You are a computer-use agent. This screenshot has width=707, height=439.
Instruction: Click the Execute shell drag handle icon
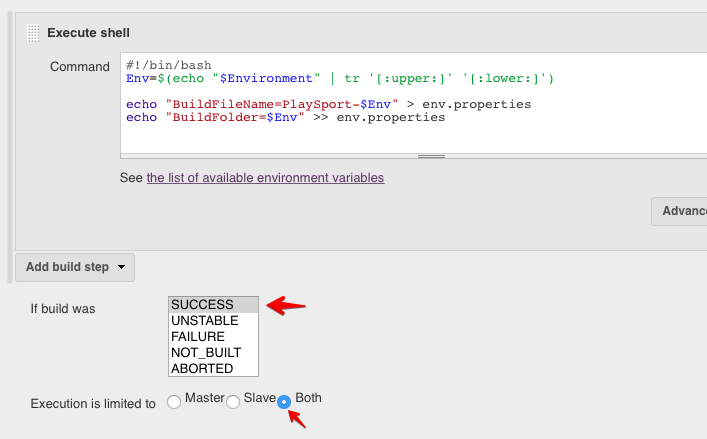pos(33,33)
